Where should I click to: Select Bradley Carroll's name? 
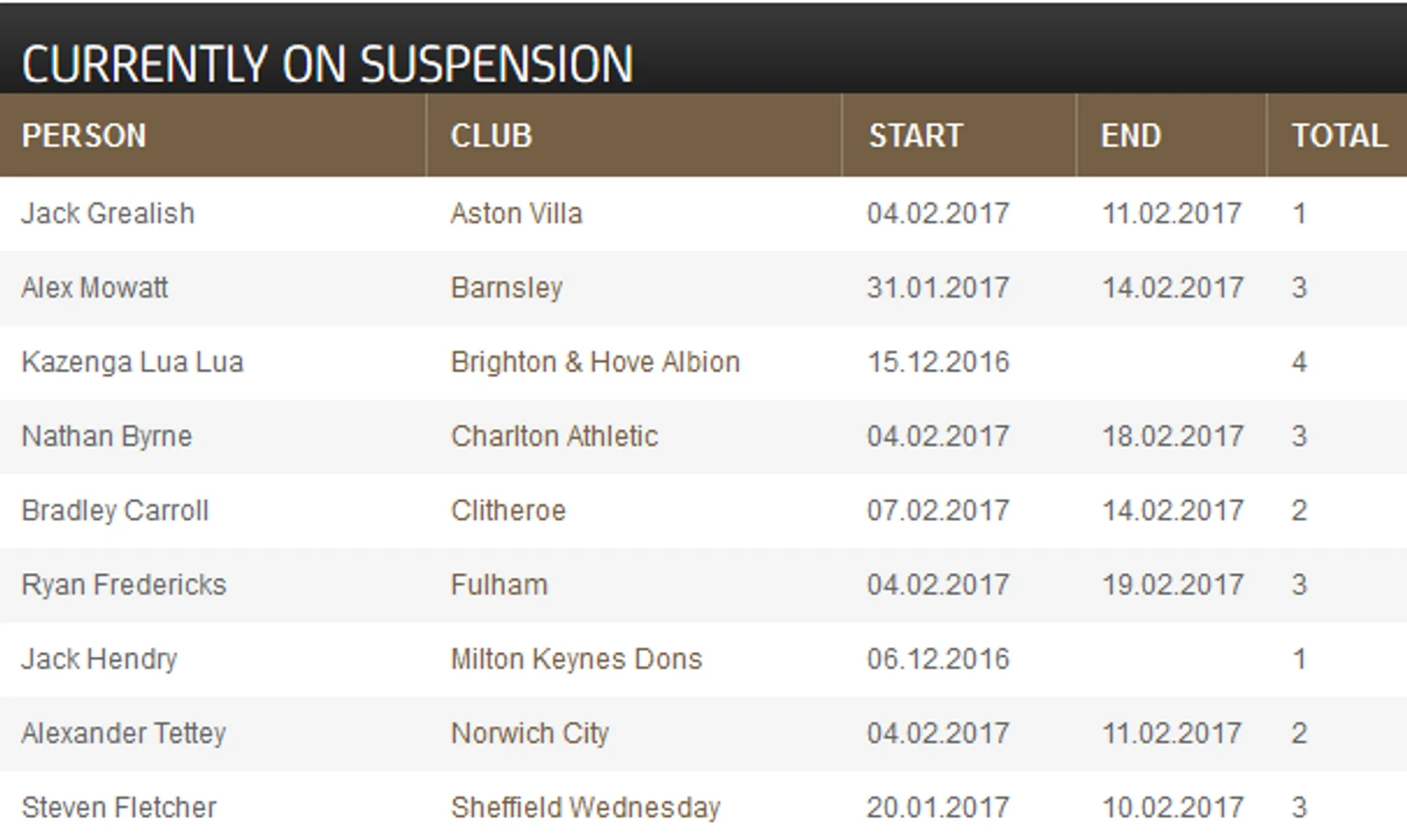pos(115,510)
